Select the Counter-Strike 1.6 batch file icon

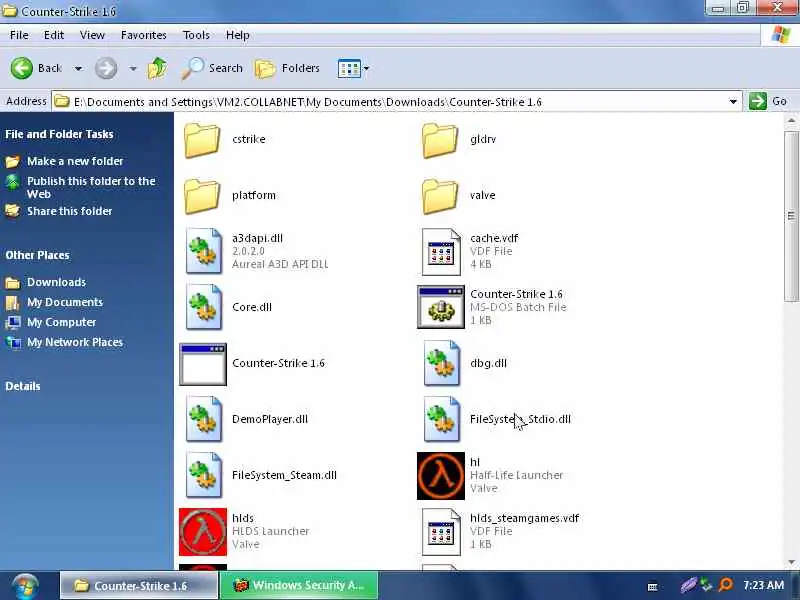[x=441, y=307]
